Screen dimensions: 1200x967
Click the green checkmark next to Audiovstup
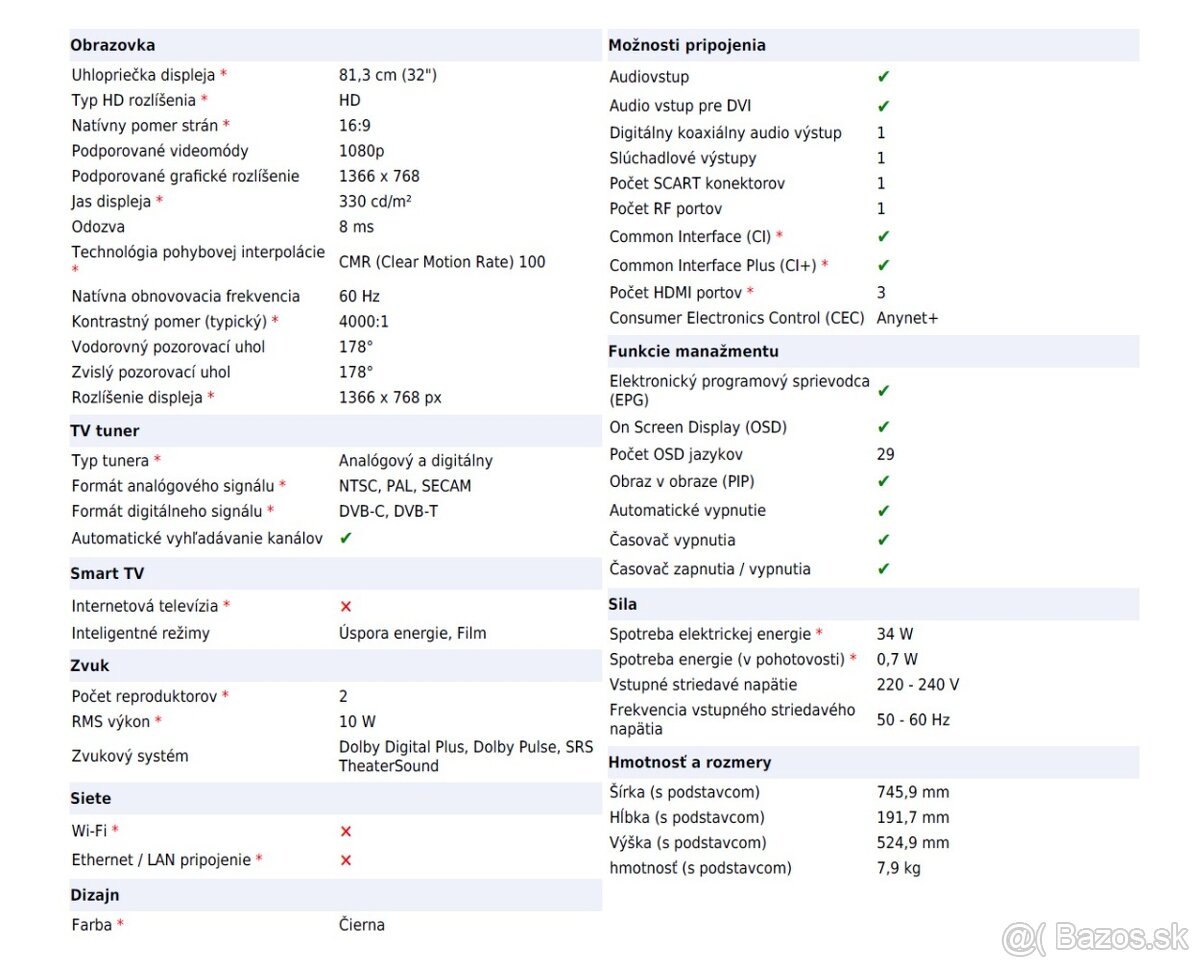click(x=883, y=76)
